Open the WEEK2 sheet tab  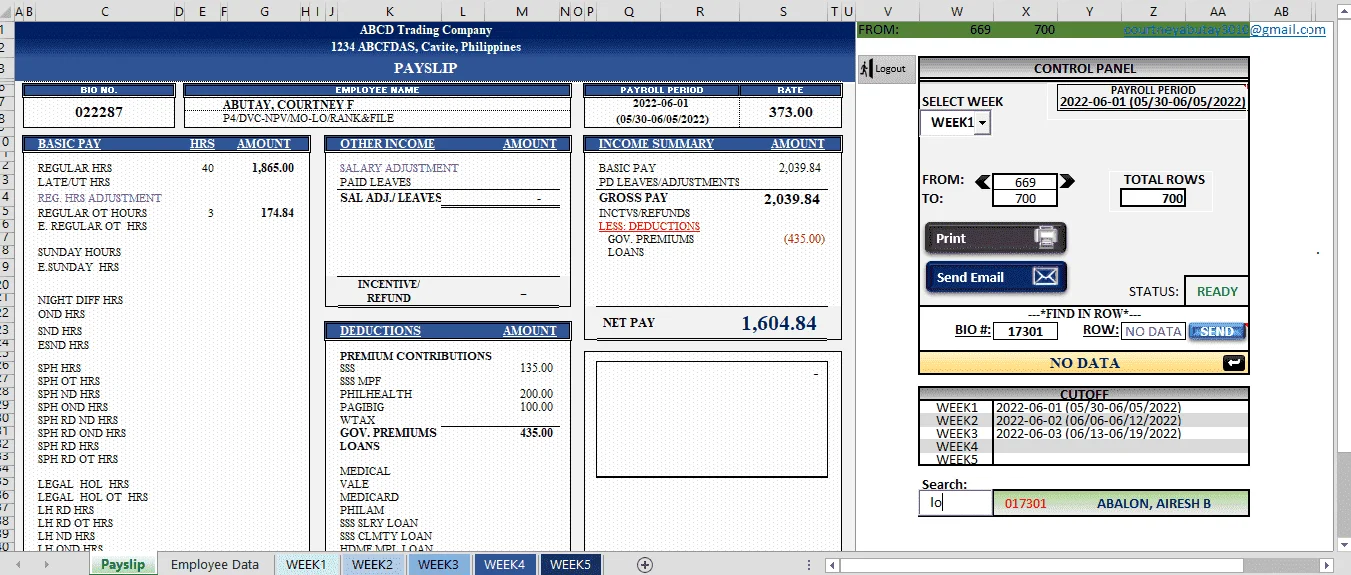tap(372, 565)
